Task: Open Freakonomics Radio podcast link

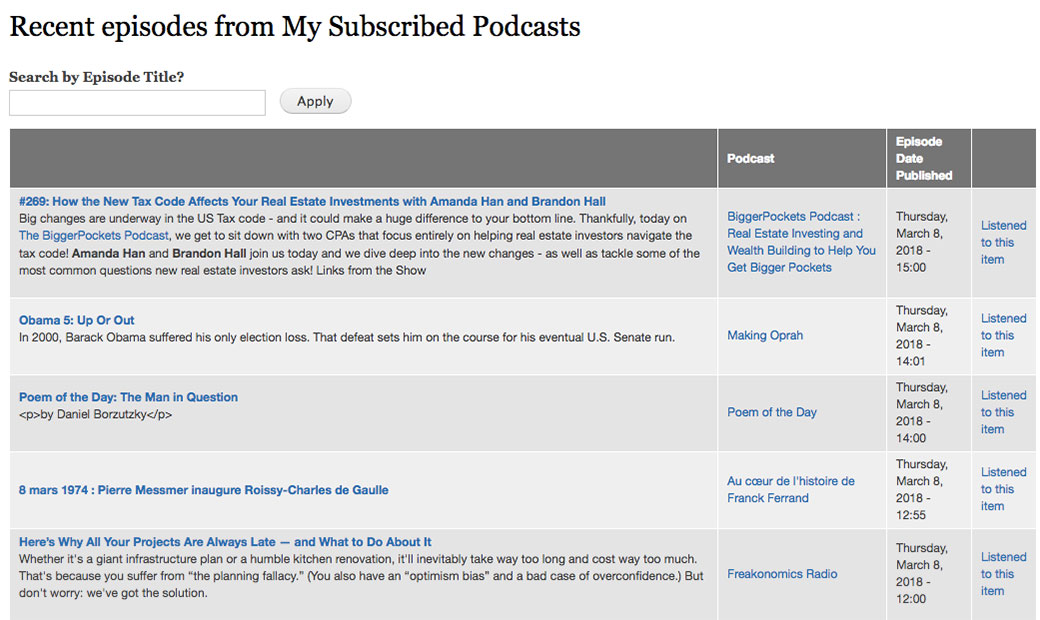Action: (x=782, y=574)
